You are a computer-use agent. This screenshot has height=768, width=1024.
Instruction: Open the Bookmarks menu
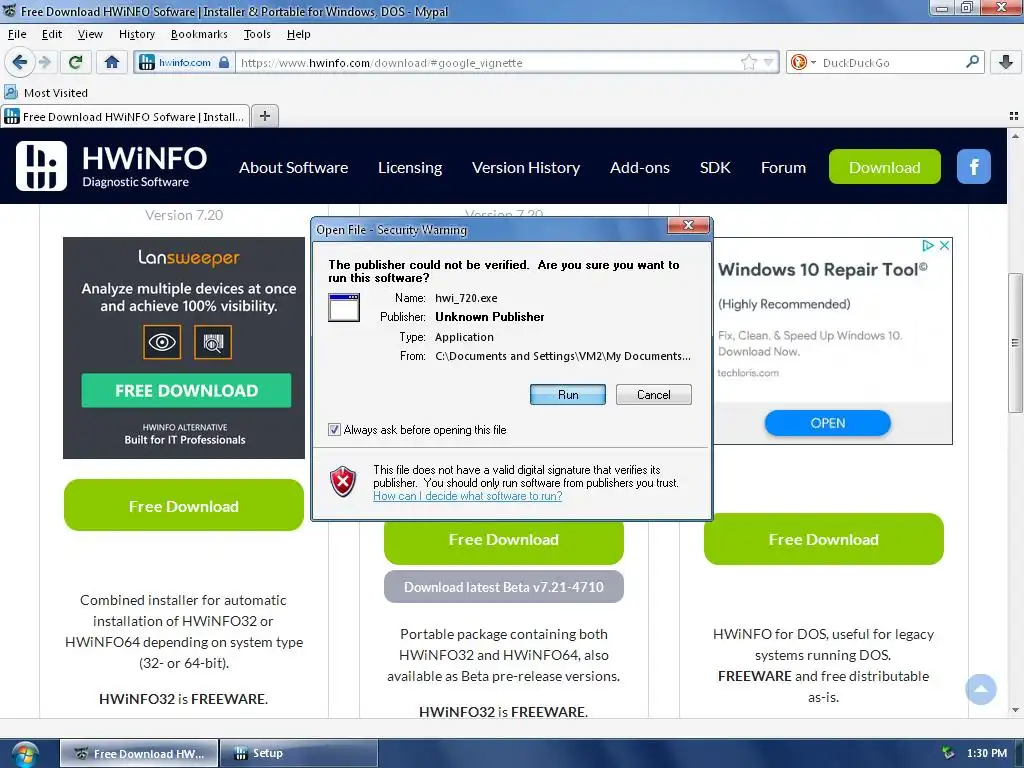(x=199, y=34)
